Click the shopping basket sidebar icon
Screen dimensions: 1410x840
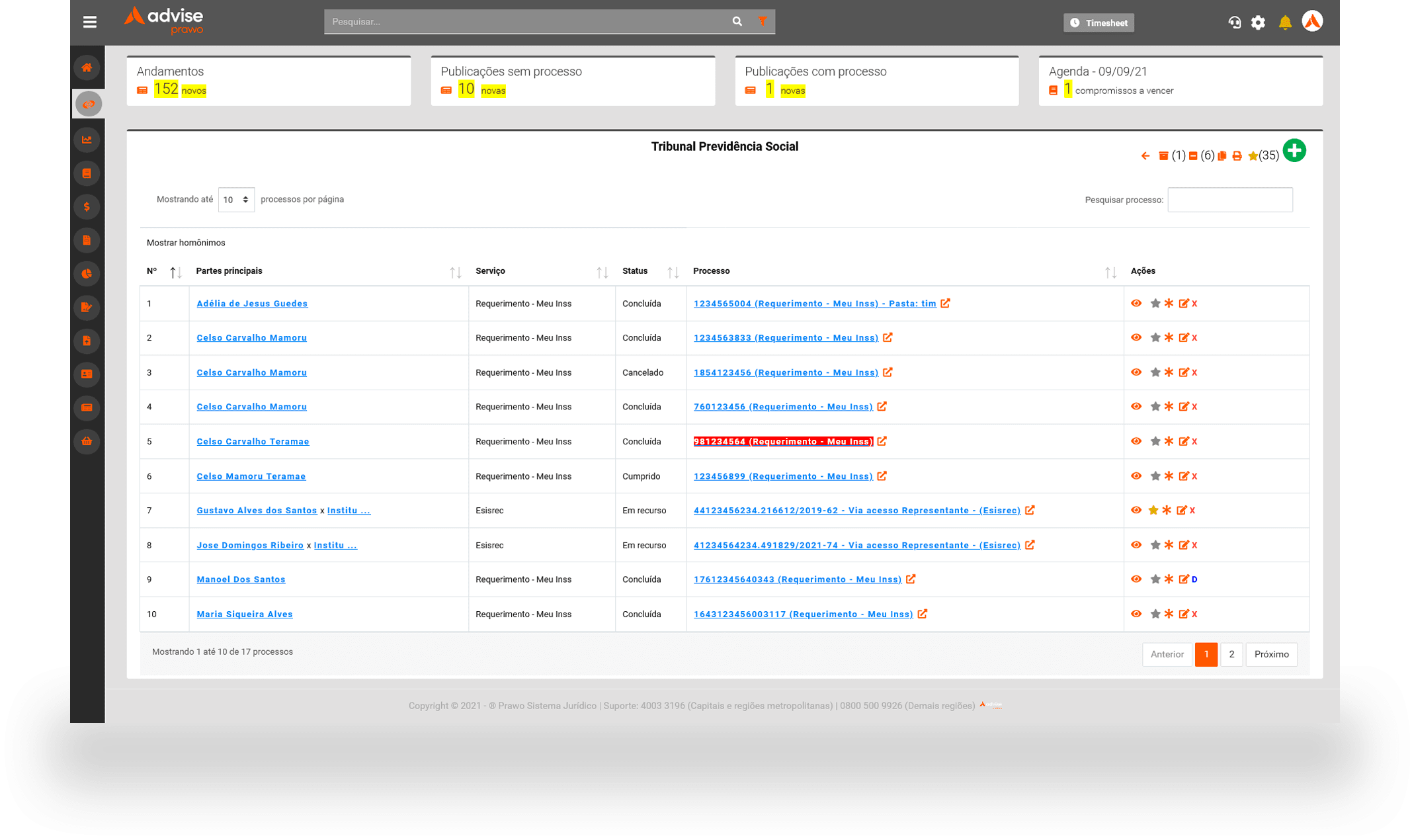click(87, 441)
